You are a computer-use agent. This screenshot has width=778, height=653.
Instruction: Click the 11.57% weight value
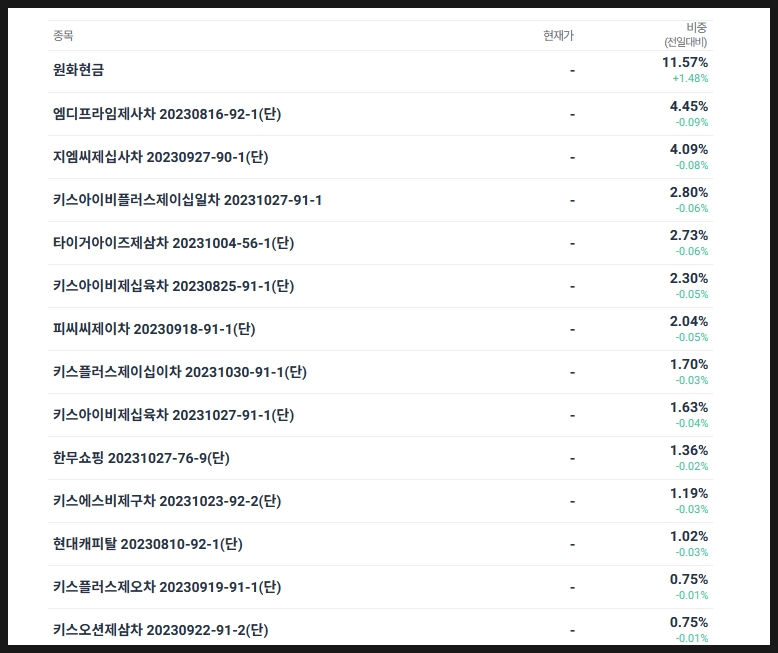[x=685, y=63]
